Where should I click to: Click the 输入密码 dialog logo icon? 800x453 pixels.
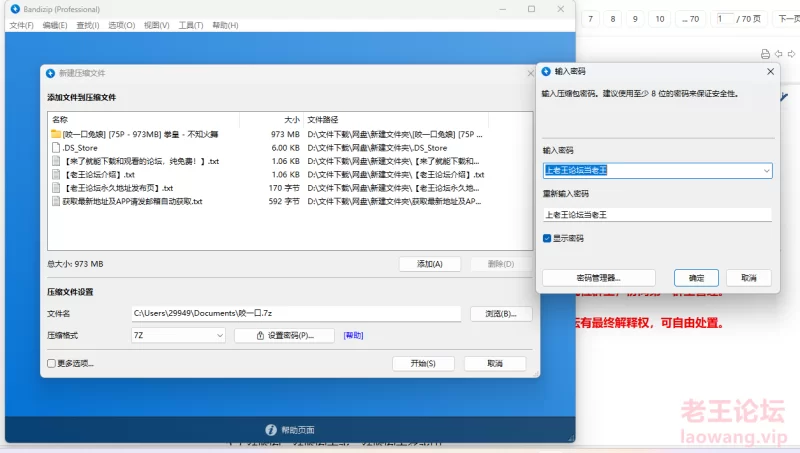point(546,71)
